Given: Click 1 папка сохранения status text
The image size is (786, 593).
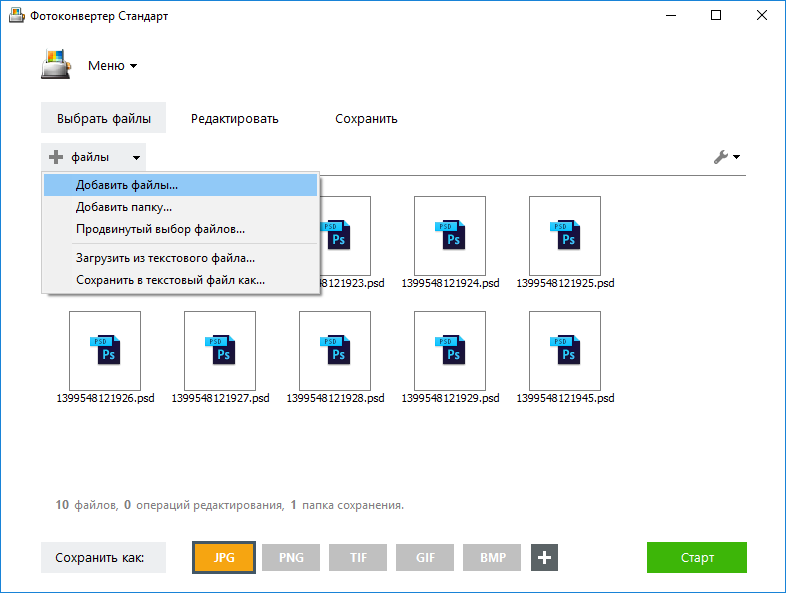Looking at the screenshot, I should pyautogui.click(x=347, y=505).
